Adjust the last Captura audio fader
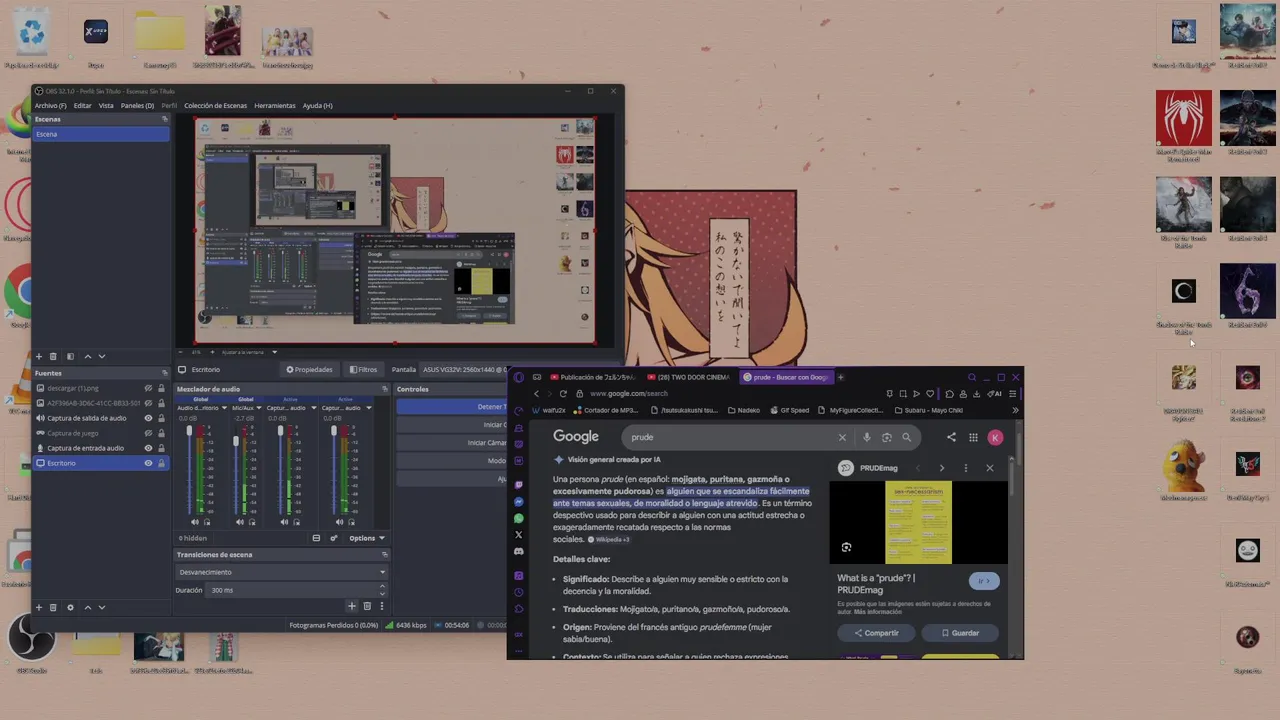This screenshot has height=720, width=1280. pyautogui.click(x=334, y=432)
